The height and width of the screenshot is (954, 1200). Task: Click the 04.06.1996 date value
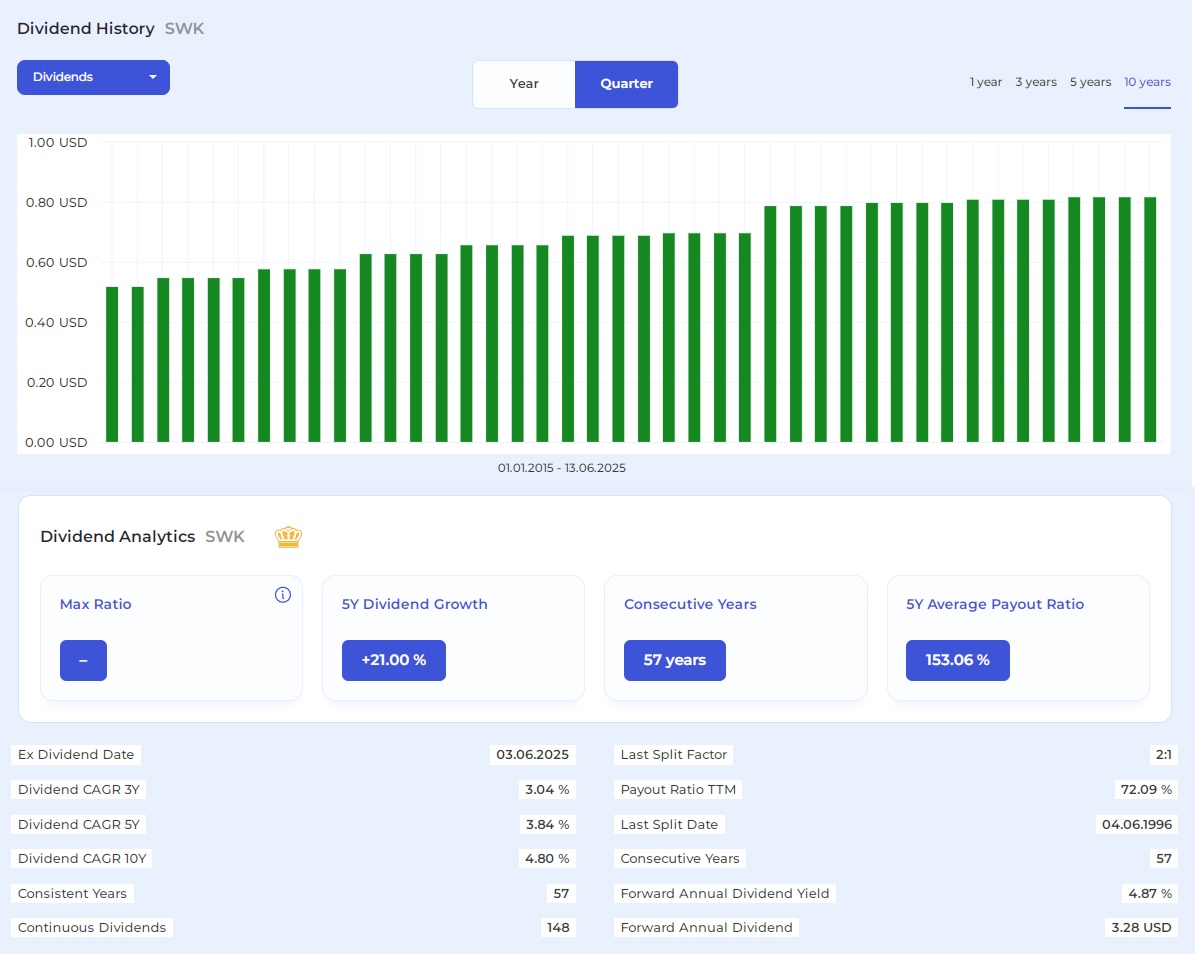1135,825
